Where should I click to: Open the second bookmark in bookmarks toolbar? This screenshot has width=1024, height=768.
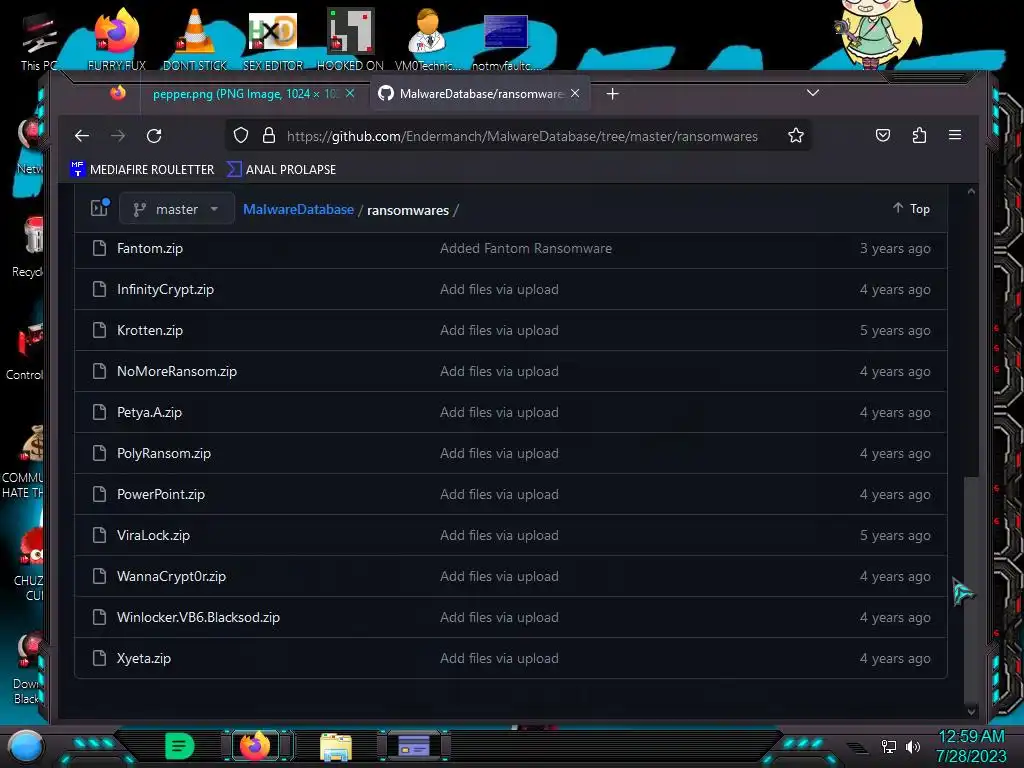click(281, 169)
